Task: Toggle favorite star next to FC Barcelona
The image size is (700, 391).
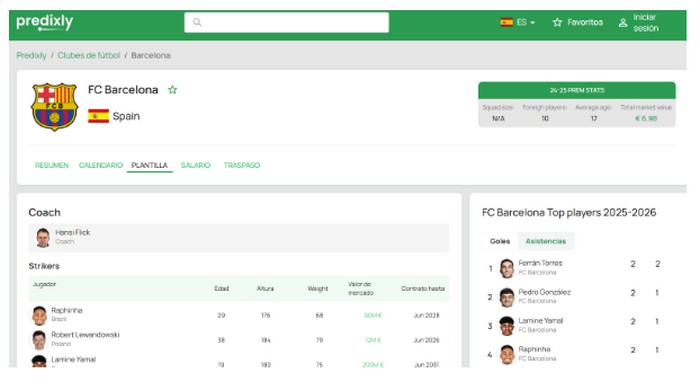Action: click(172, 90)
